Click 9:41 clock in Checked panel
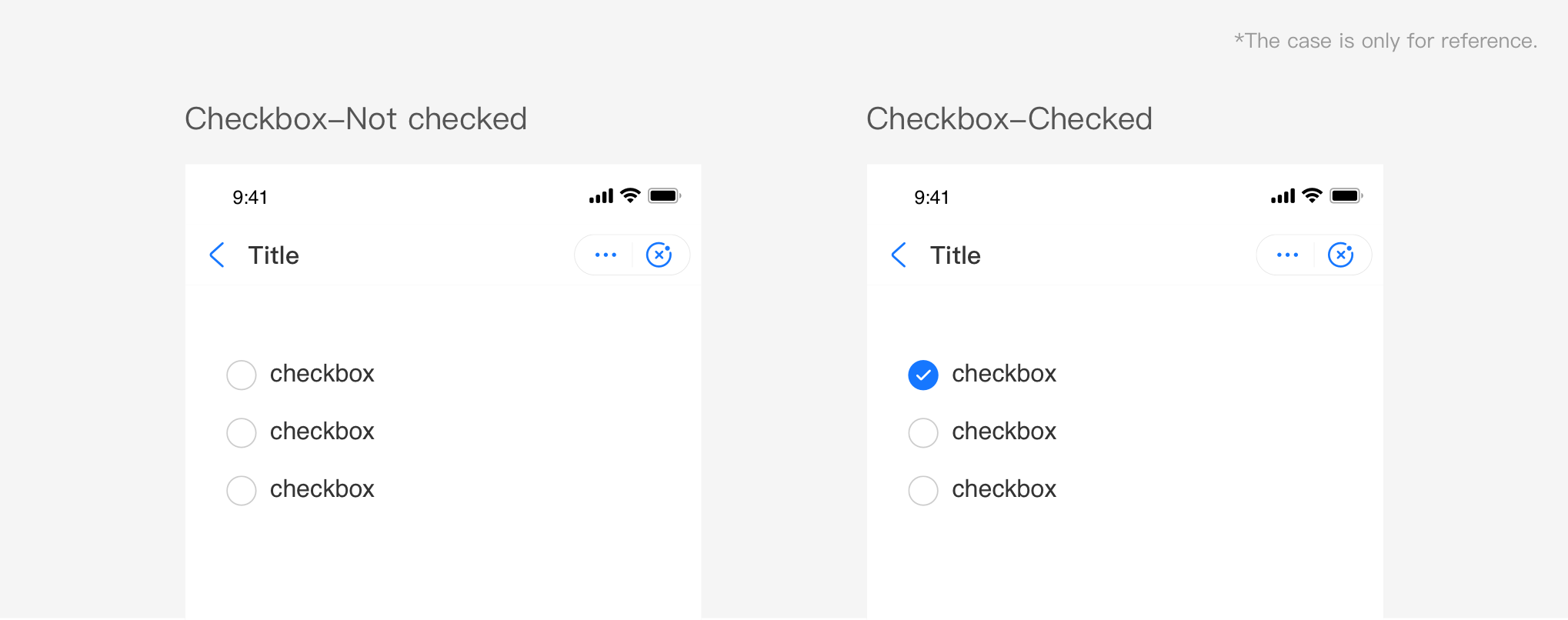Screen dimensions: 1568x620 [931, 198]
